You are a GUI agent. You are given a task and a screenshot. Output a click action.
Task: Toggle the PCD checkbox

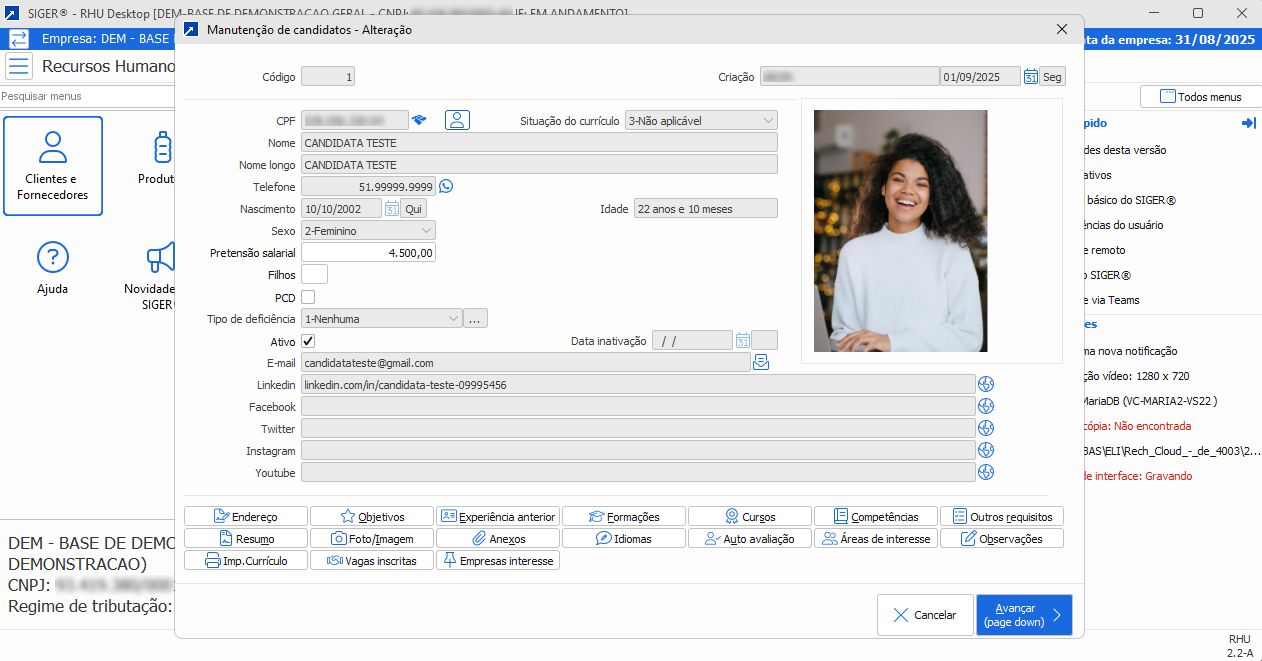tap(308, 297)
